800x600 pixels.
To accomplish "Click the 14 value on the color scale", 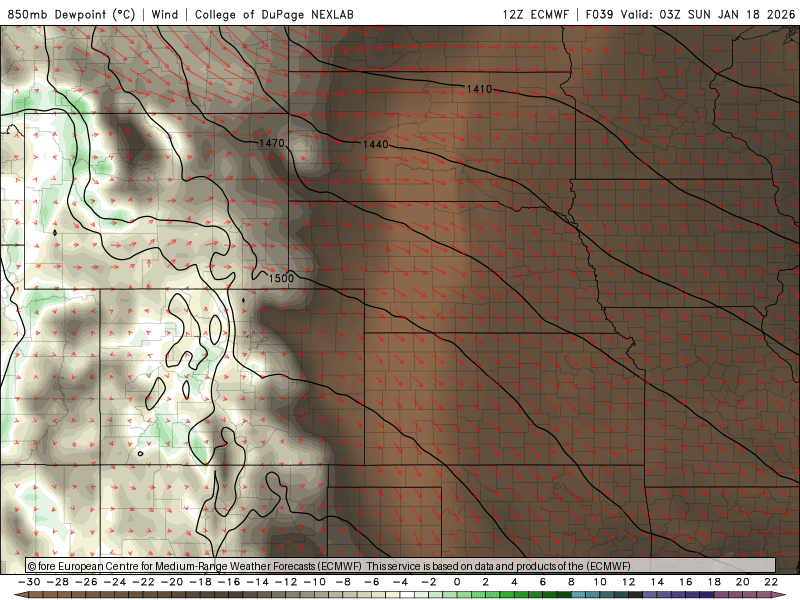I will [657, 582].
